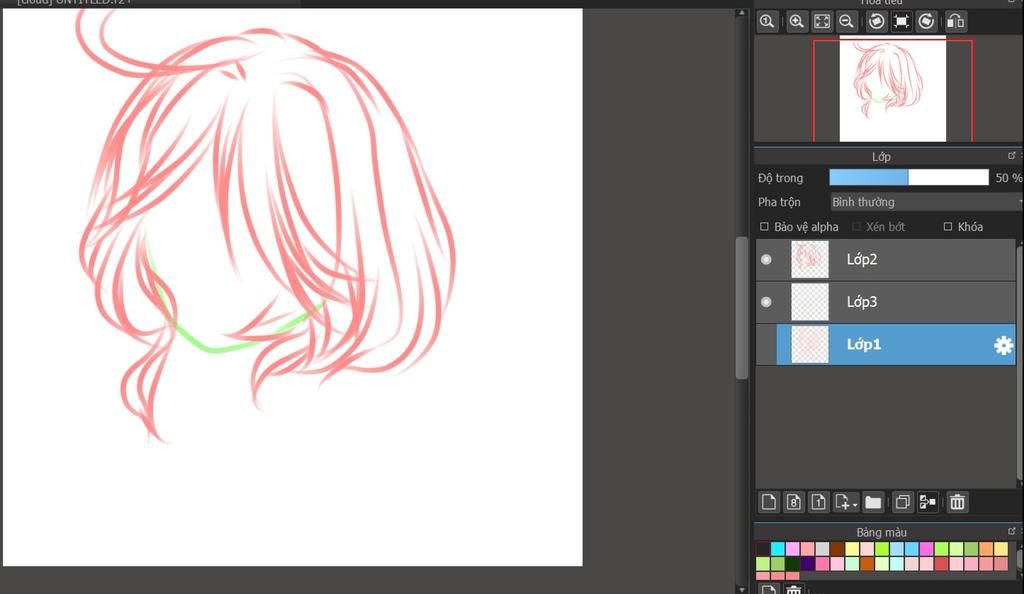1024x594 pixels.
Task: Adjust the Độ trong opacity slider
Action: pyautogui.click(x=908, y=178)
